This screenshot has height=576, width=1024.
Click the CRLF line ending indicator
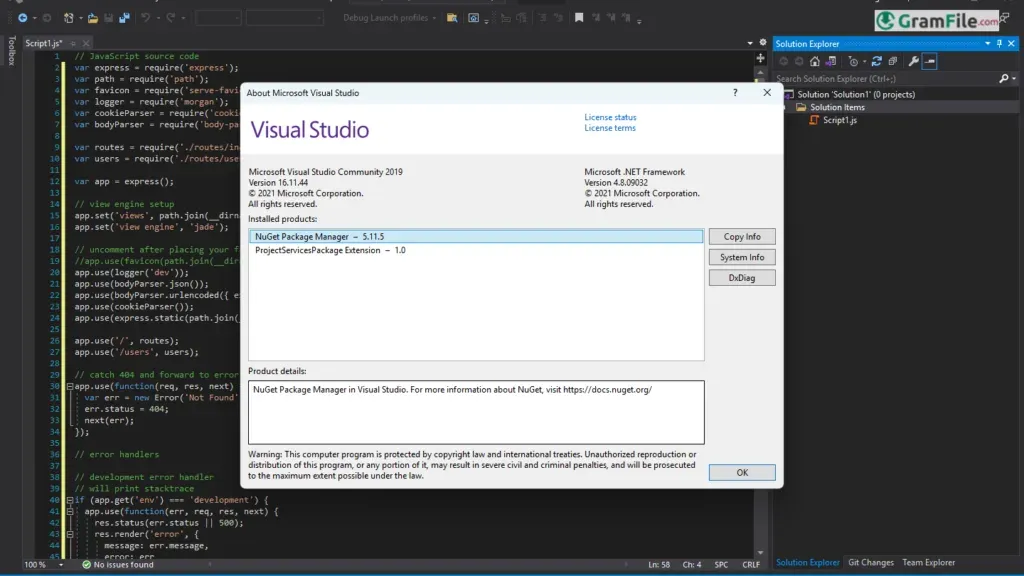(751, 565)
